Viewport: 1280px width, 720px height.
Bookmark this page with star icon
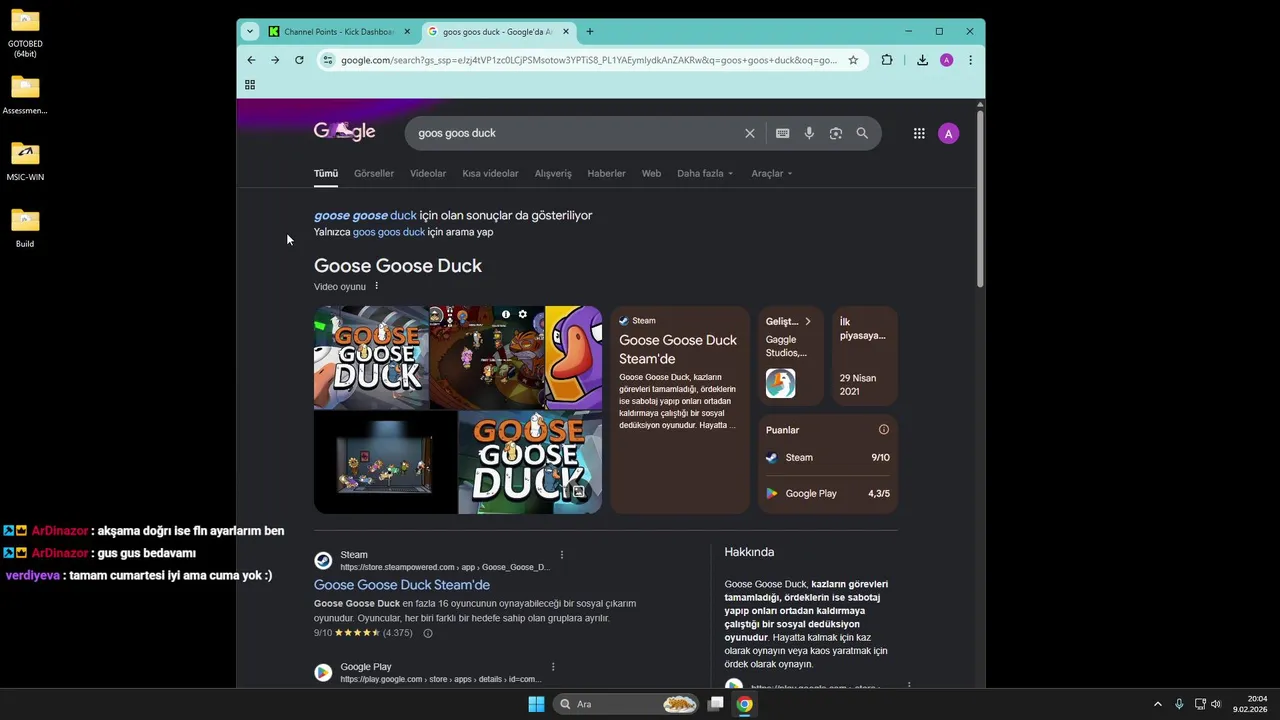pos(853,60)
